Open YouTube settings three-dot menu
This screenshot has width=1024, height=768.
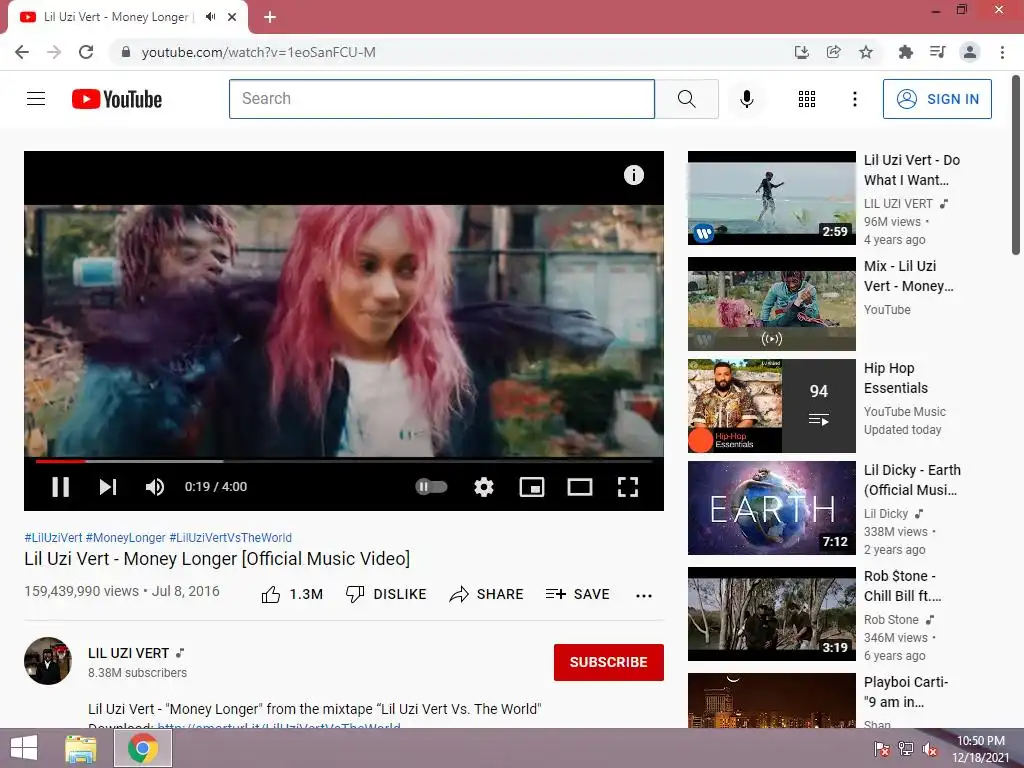point(854,99)
